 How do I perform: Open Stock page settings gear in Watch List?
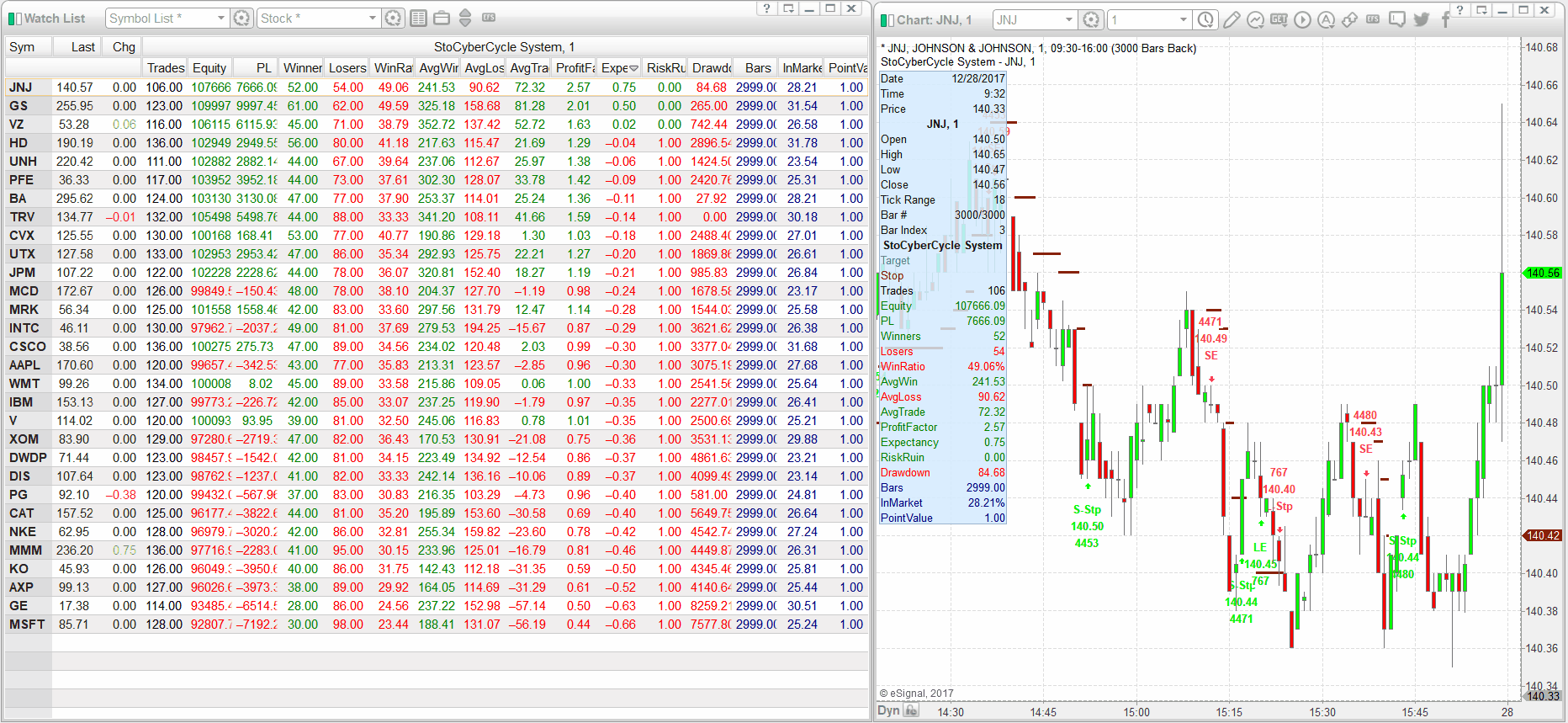(393, 18)
